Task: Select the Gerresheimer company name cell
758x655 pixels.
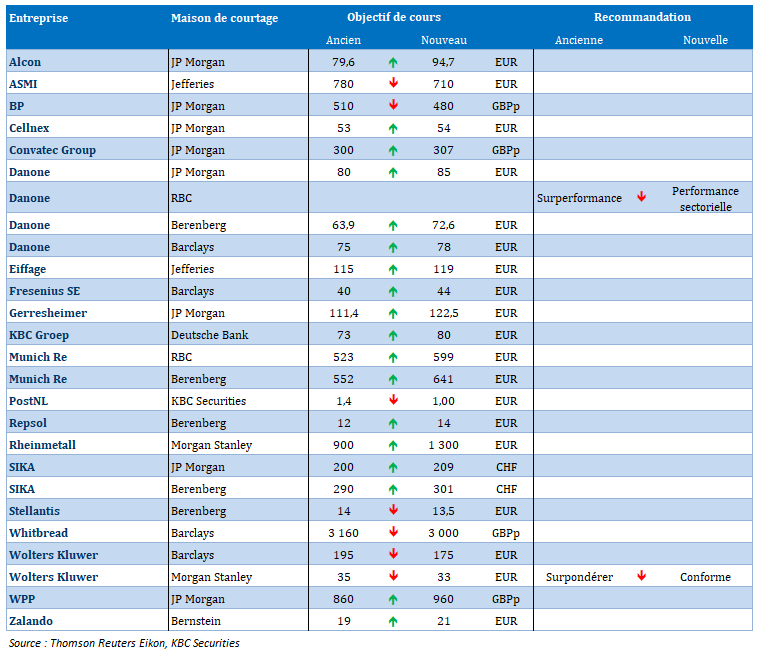Action: (x=48, y=313)
